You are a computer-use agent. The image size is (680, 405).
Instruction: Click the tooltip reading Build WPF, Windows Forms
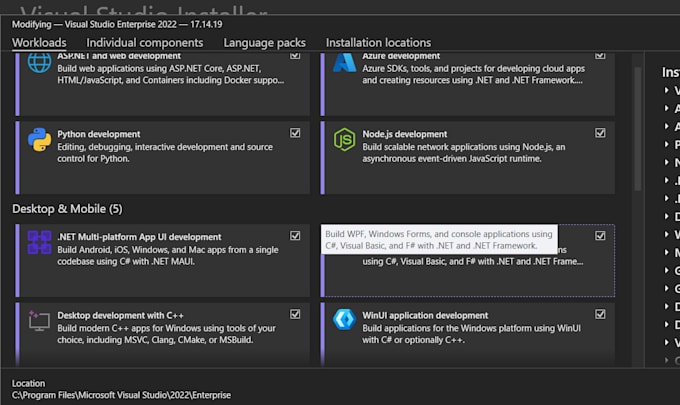439,239
